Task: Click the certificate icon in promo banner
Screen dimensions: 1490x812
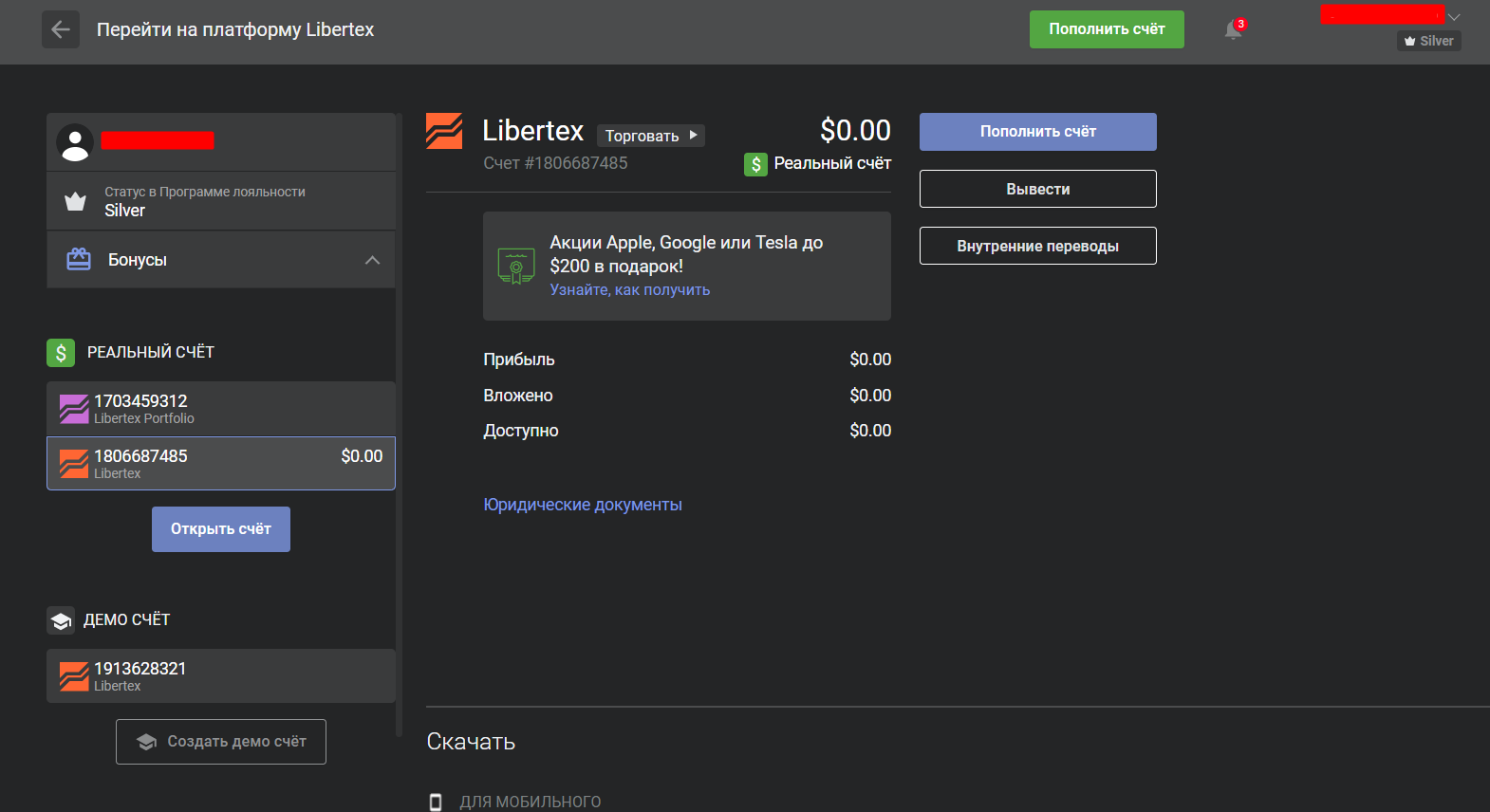Action: [516, 267]
